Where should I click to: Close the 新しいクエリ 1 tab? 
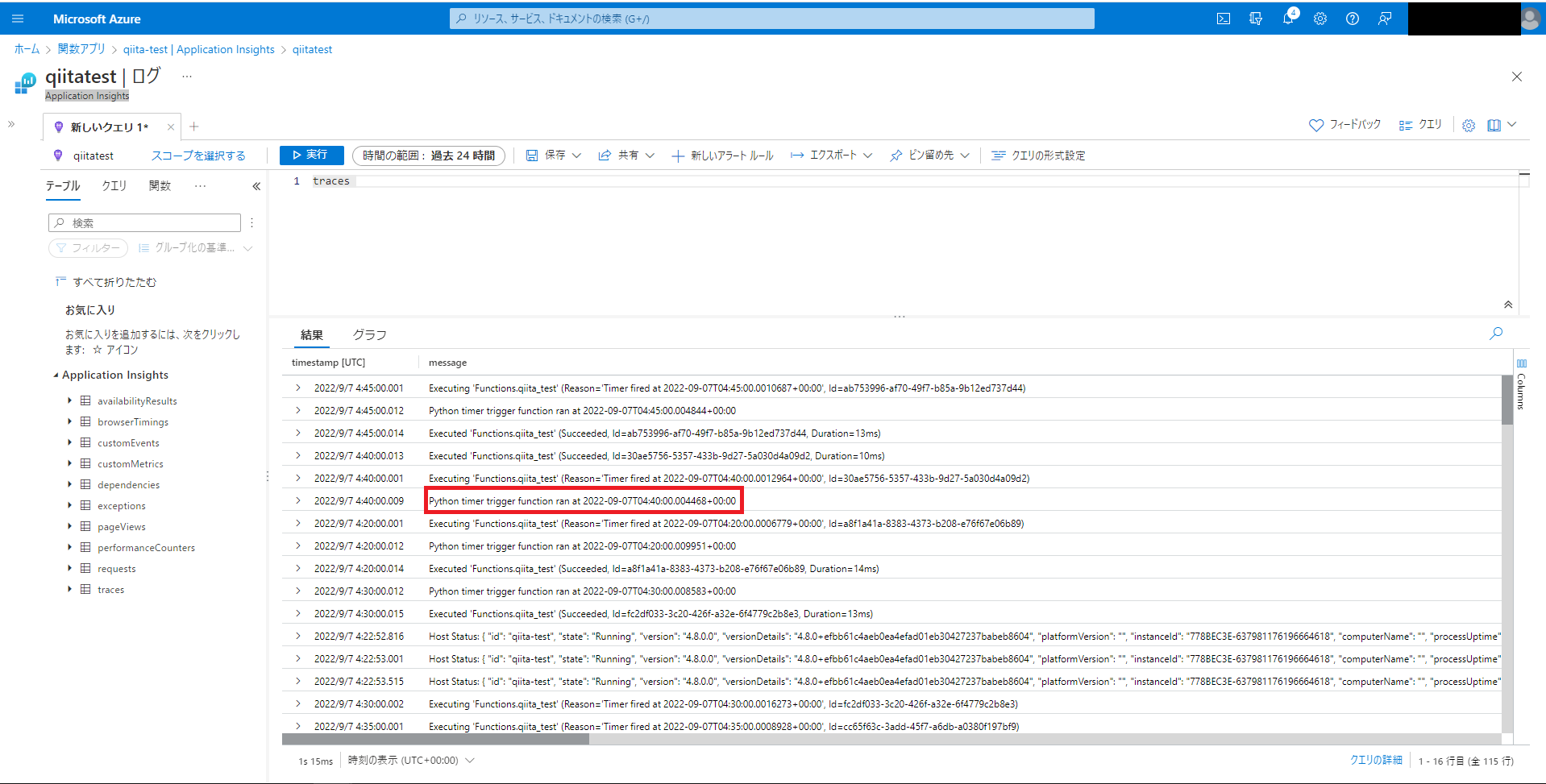tap(171, 127)
